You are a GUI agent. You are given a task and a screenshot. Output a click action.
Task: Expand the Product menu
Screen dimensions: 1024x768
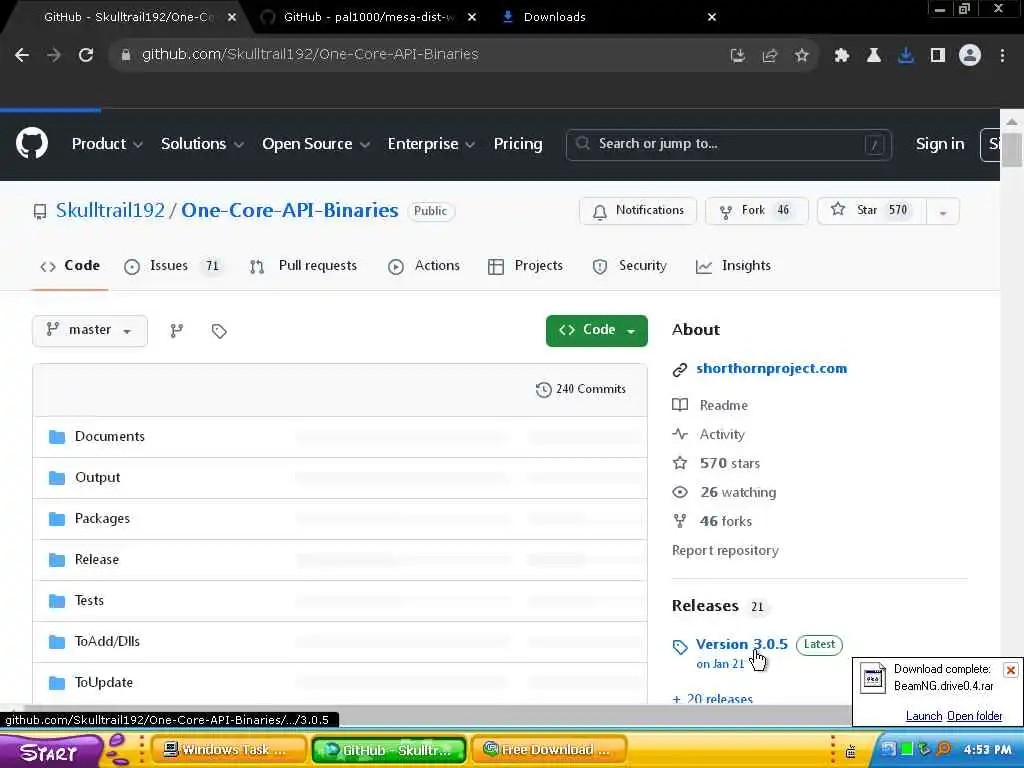107,144
